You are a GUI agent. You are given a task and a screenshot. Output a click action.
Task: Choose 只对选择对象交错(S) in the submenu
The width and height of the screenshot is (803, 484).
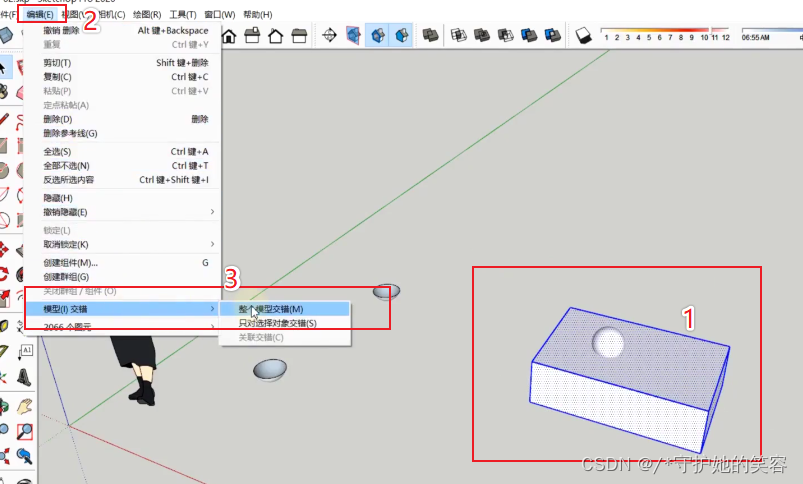pos(285,323)
